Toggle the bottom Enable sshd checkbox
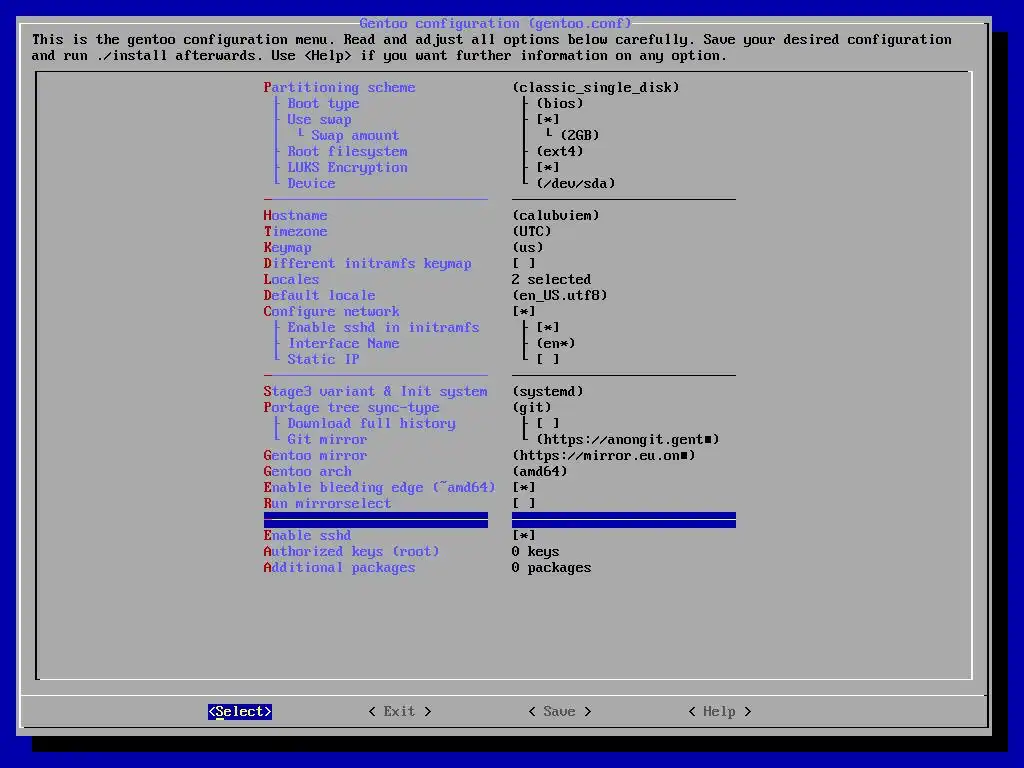 (x=524, y=536)
